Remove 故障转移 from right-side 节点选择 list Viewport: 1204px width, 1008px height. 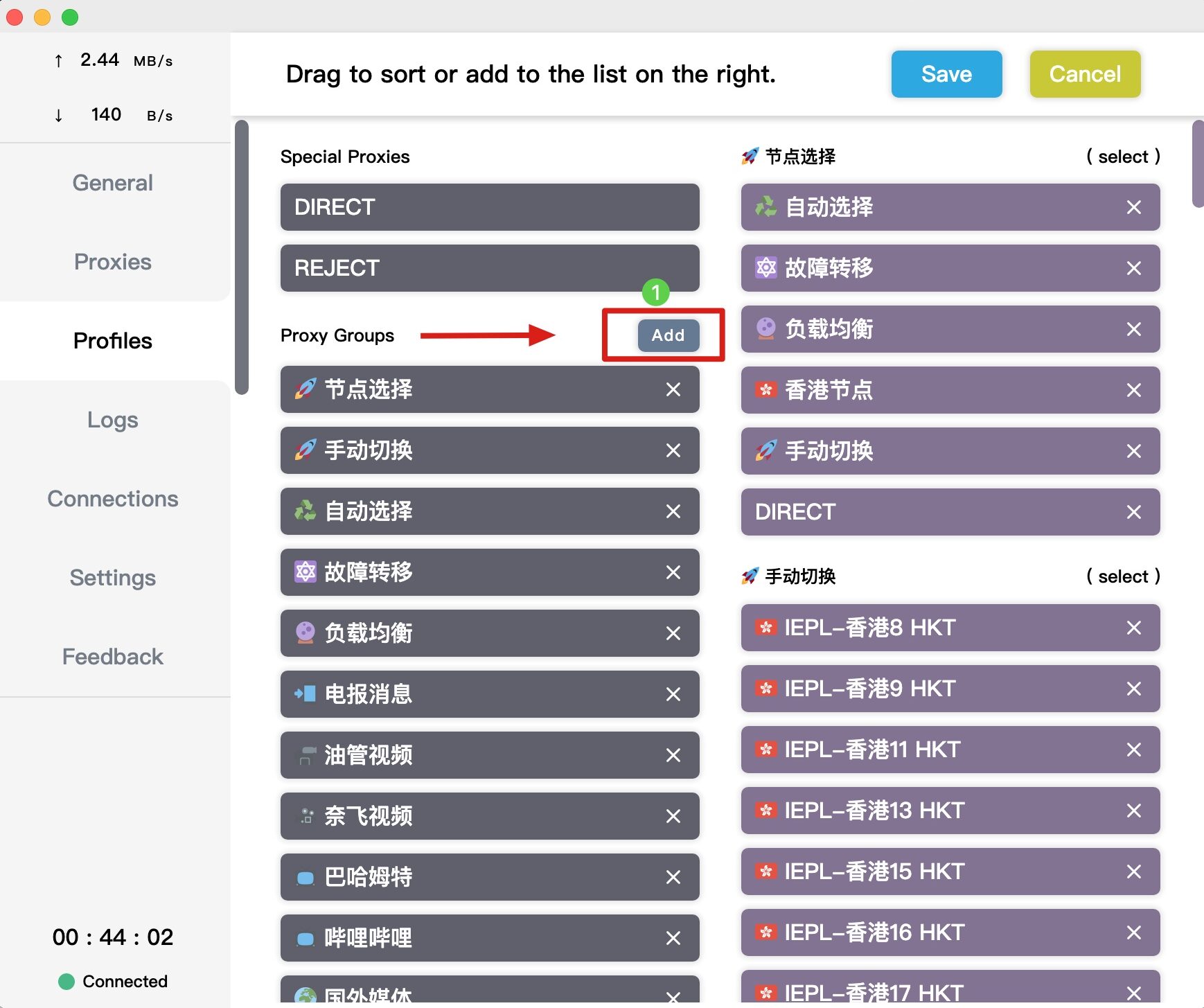[1133, 268]
